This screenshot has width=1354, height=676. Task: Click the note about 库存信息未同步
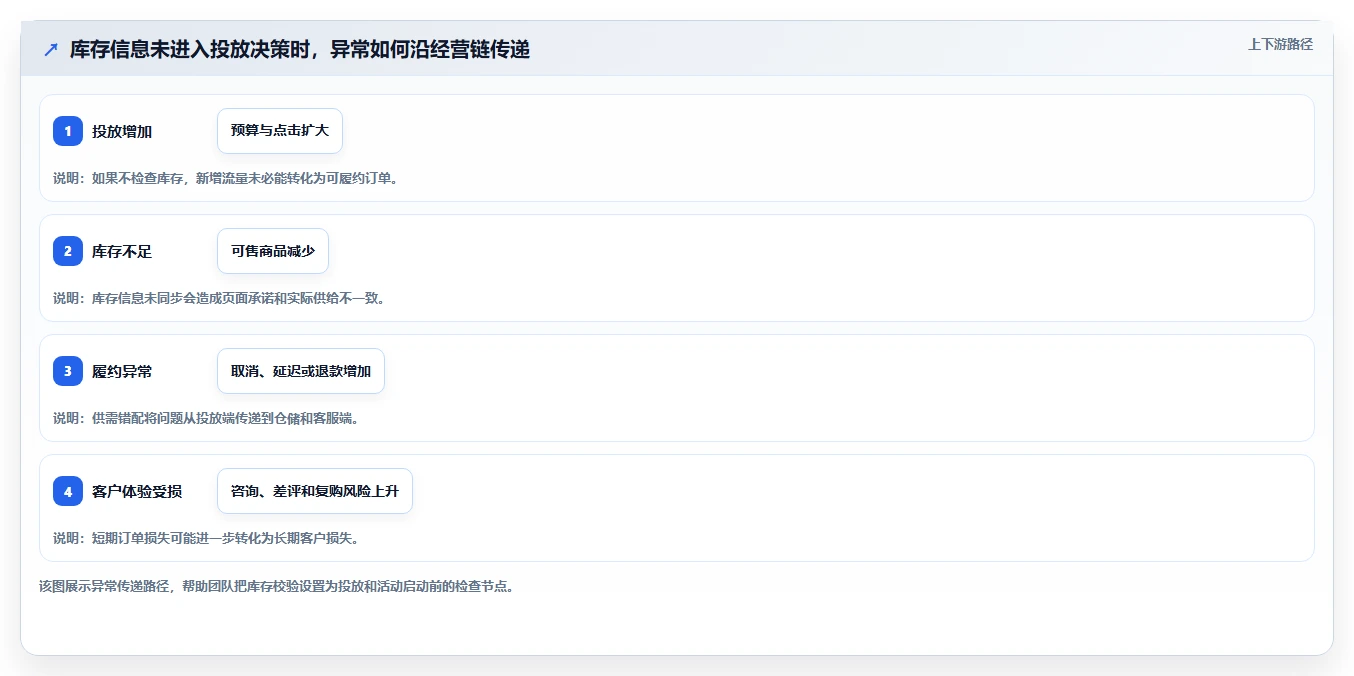219,298
